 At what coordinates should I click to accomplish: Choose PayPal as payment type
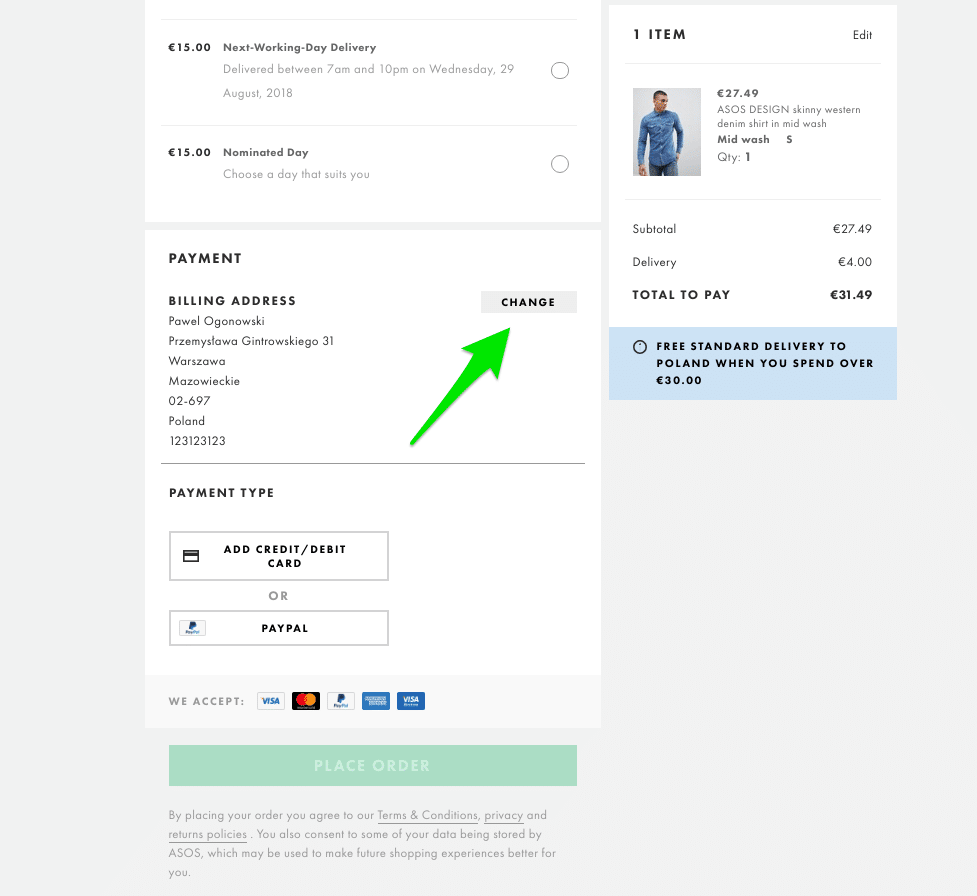point(279,628)
